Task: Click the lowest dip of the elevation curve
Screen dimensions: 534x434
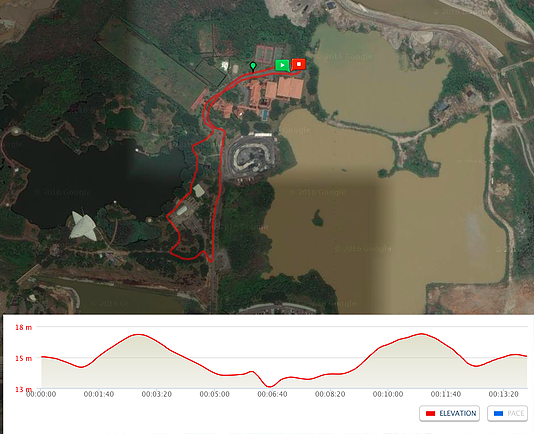Action: [x=270, y=387]
